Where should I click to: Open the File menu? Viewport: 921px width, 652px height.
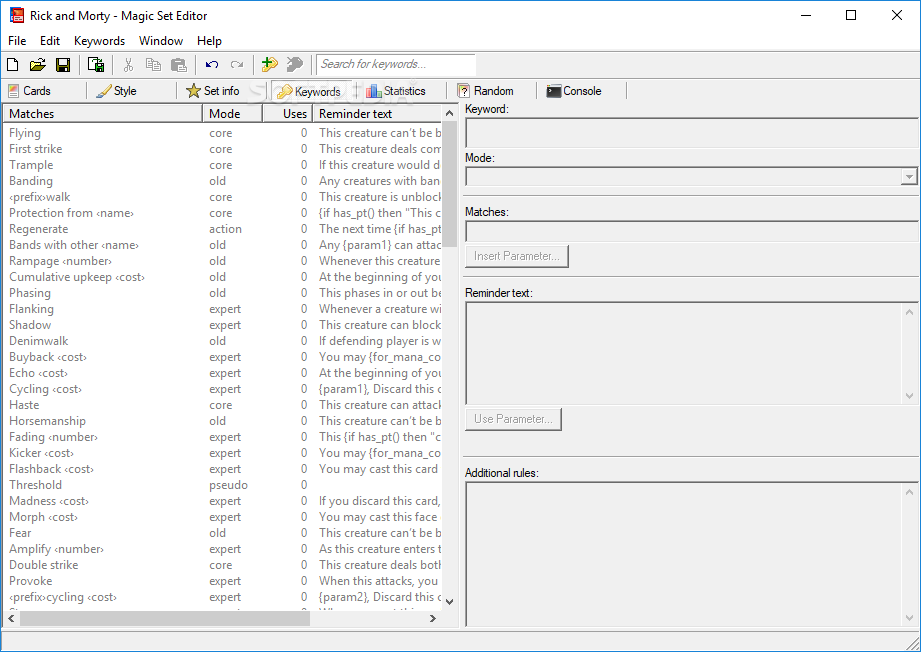[x=17, y=41]
